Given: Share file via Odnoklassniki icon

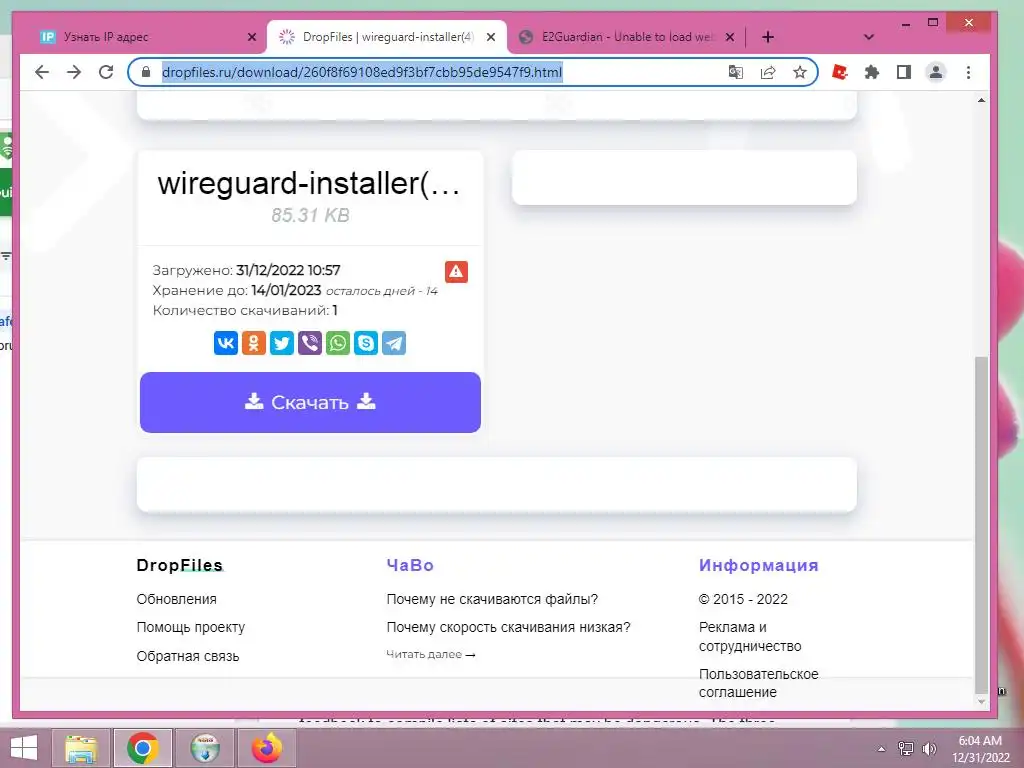Looking at the screenshot, I should pos(254,343).
